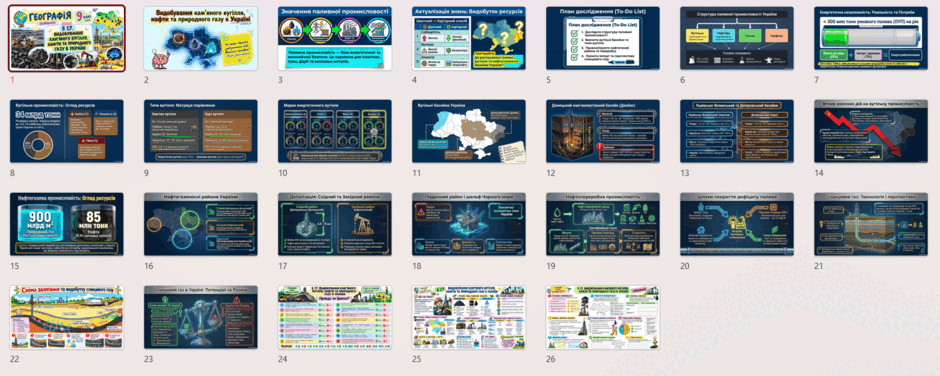Select slide 14 'Вплив воєнних дій' with red arrow
Image resolution: width=940 pixels, height=376 pixels.
871,131
